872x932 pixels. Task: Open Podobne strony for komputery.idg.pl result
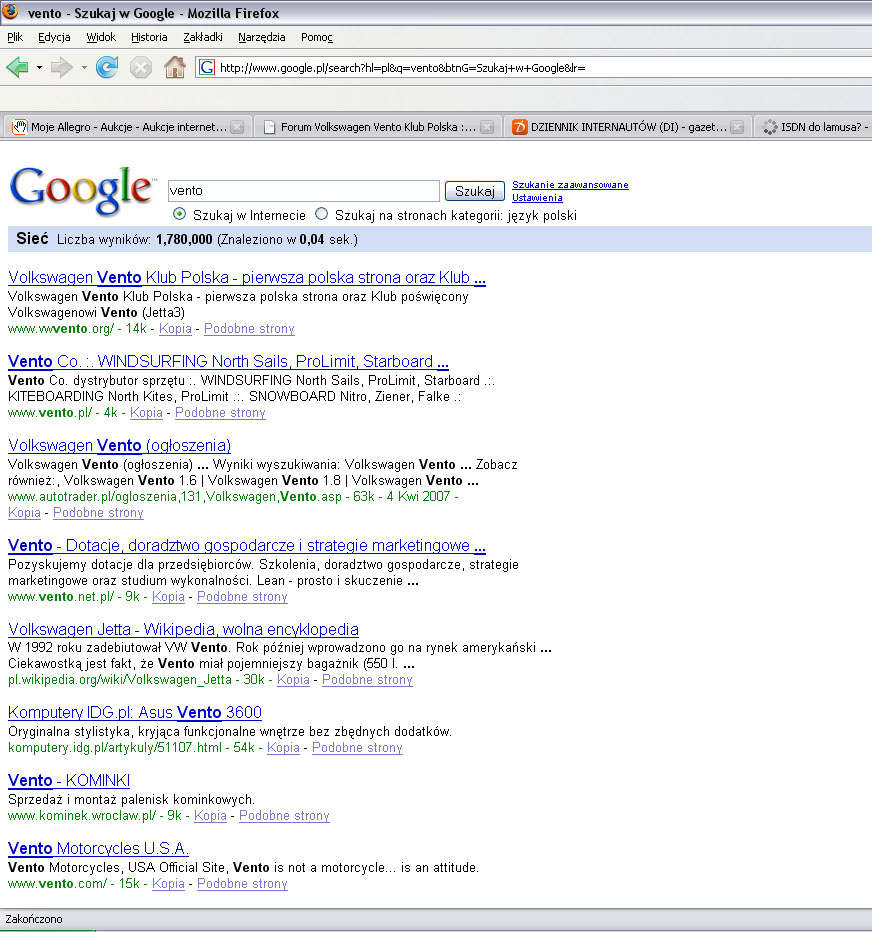[x=357, y=748]
